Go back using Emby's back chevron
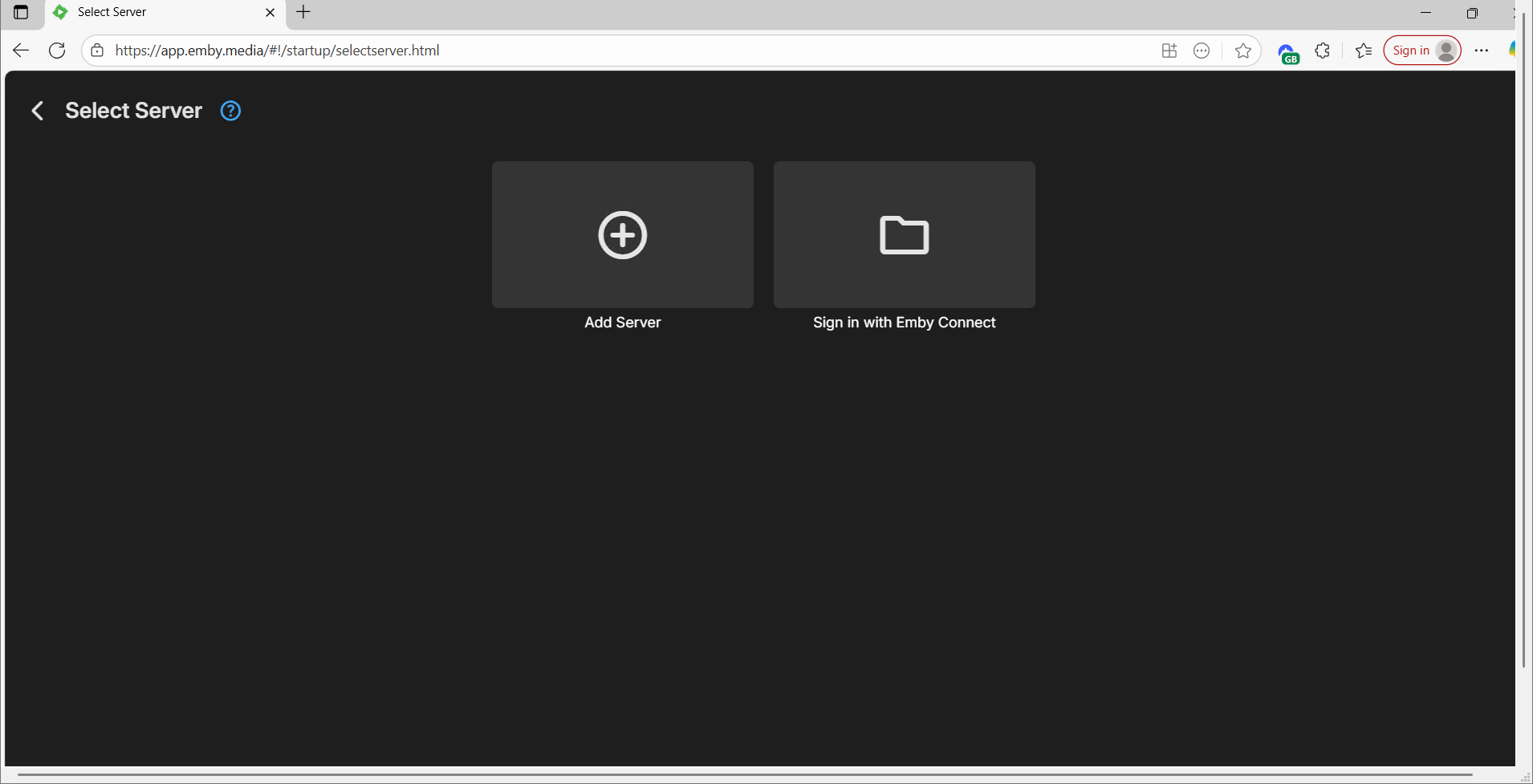Image resolution: width=1533 pixels, height=784 pixels. tap(37, 111)
